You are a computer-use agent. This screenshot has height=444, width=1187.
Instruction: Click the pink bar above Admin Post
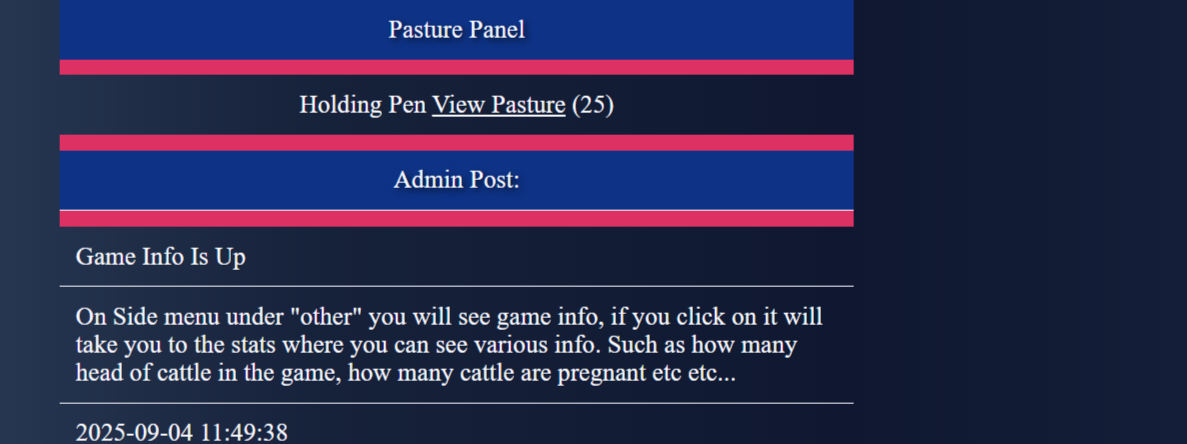coord(456,143)
